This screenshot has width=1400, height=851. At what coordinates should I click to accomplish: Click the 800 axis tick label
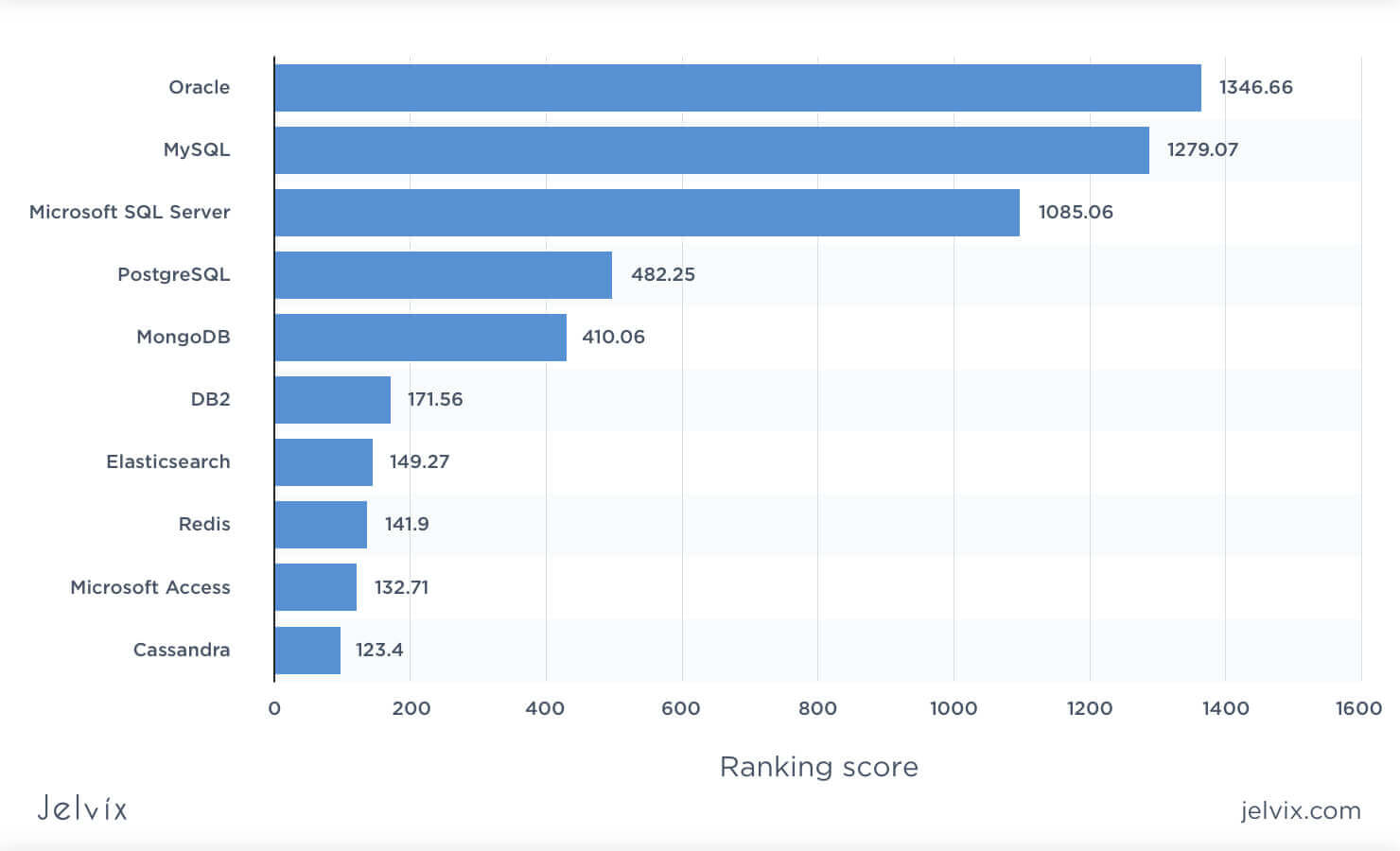pyautogui.click(x=819, y=706)
